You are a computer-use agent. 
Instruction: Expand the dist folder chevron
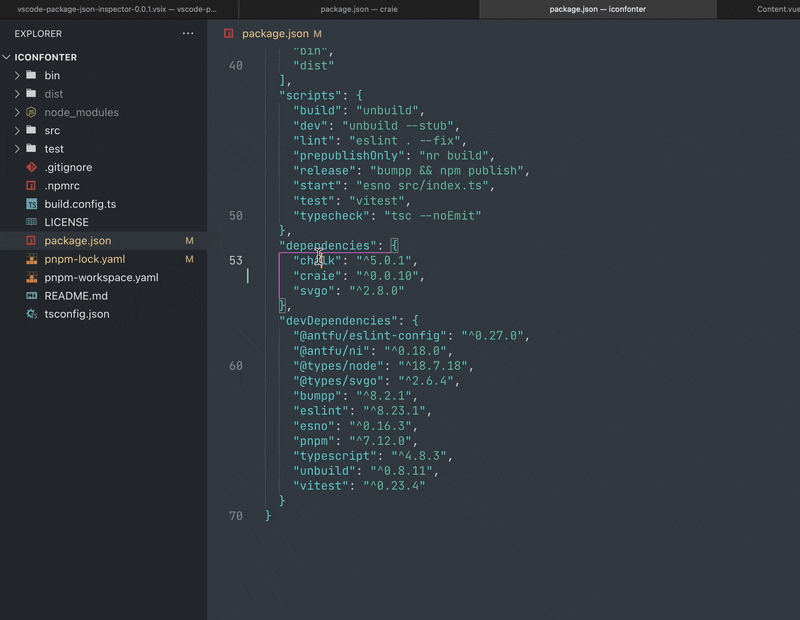click(17, 94)
